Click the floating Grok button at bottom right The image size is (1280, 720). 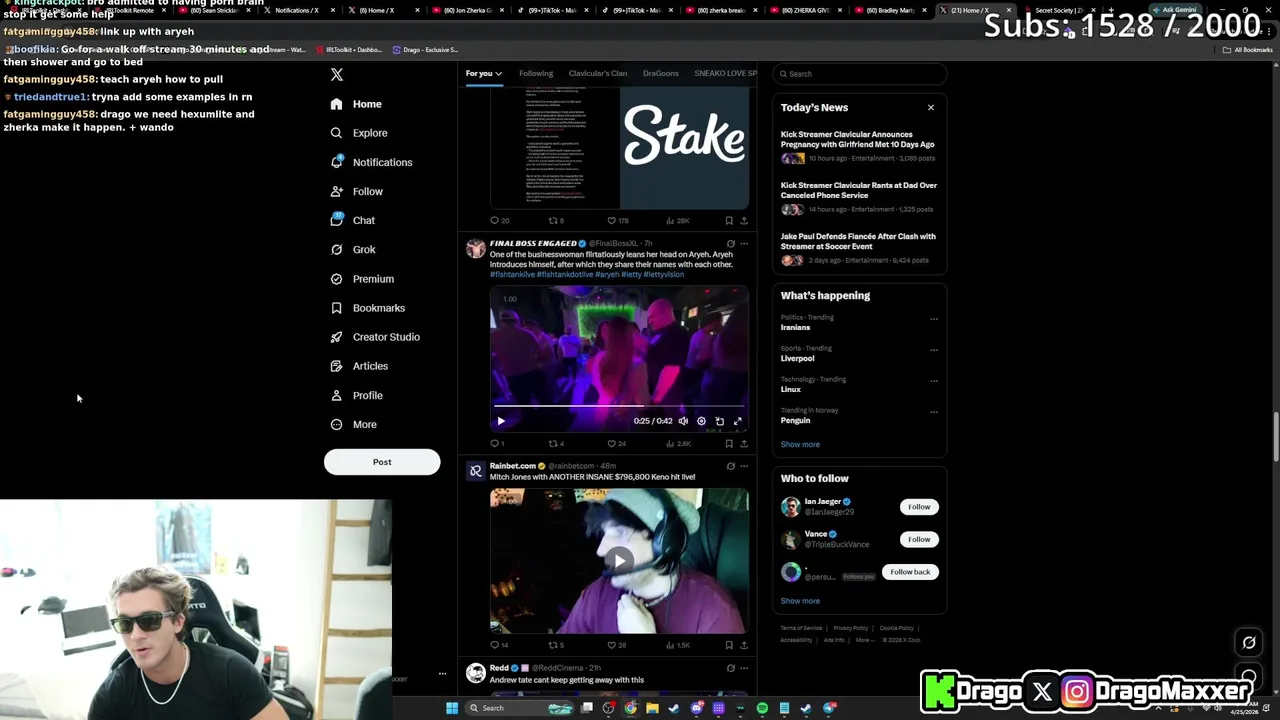tap(1249, 643)
